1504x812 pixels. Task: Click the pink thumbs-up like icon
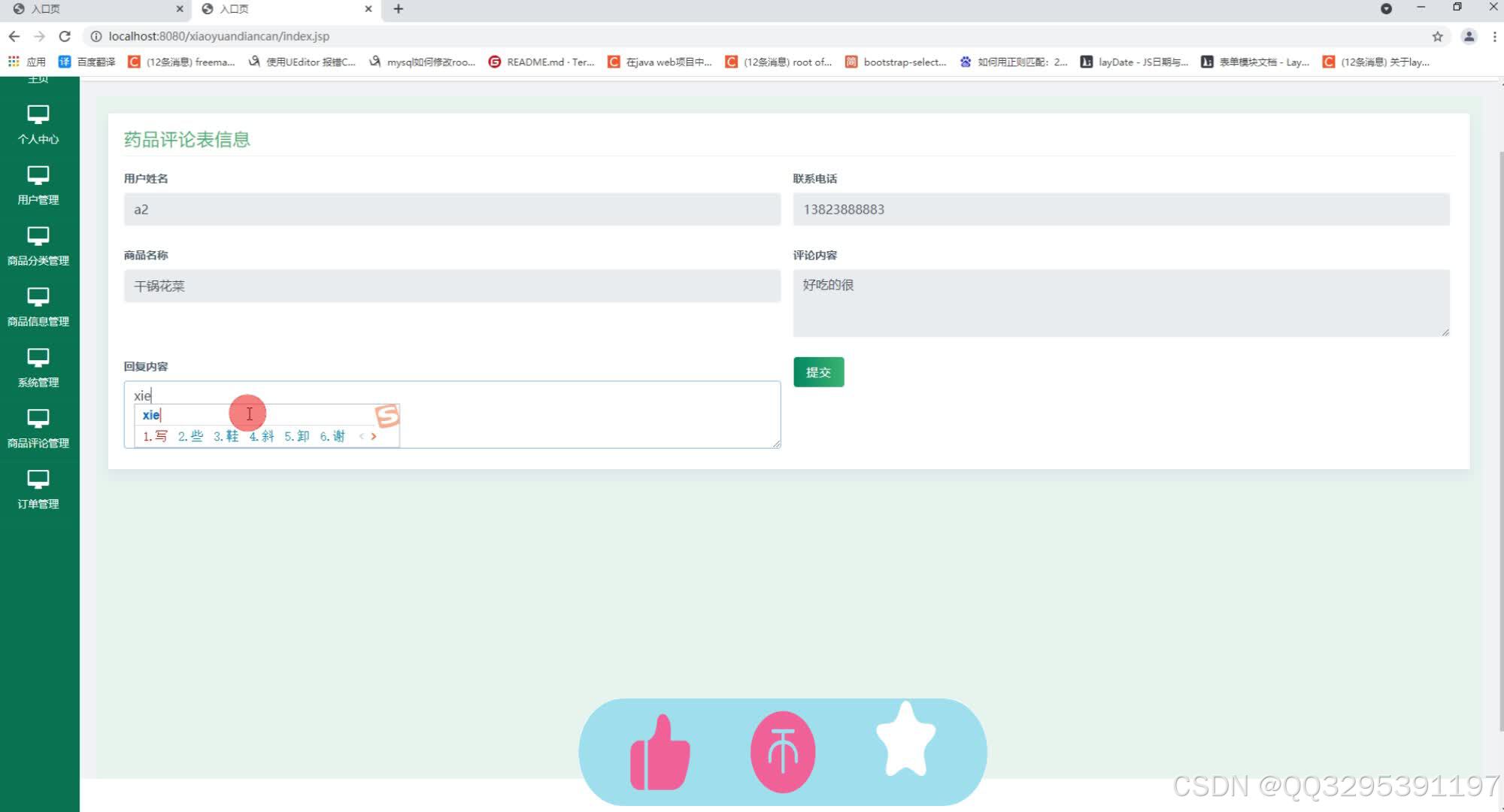pyautogui.click(x=660, y=753)
